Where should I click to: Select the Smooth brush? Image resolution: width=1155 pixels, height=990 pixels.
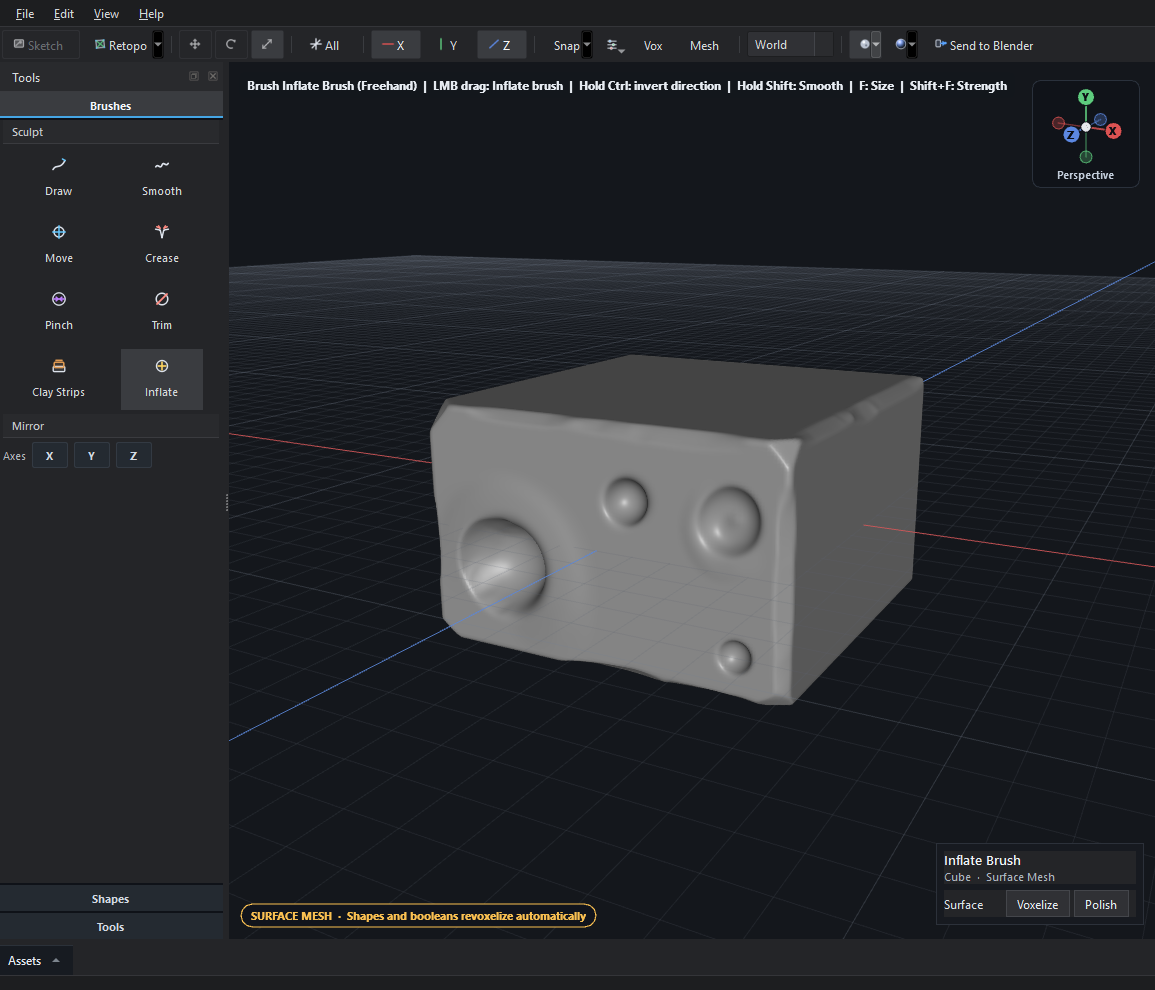161,178
